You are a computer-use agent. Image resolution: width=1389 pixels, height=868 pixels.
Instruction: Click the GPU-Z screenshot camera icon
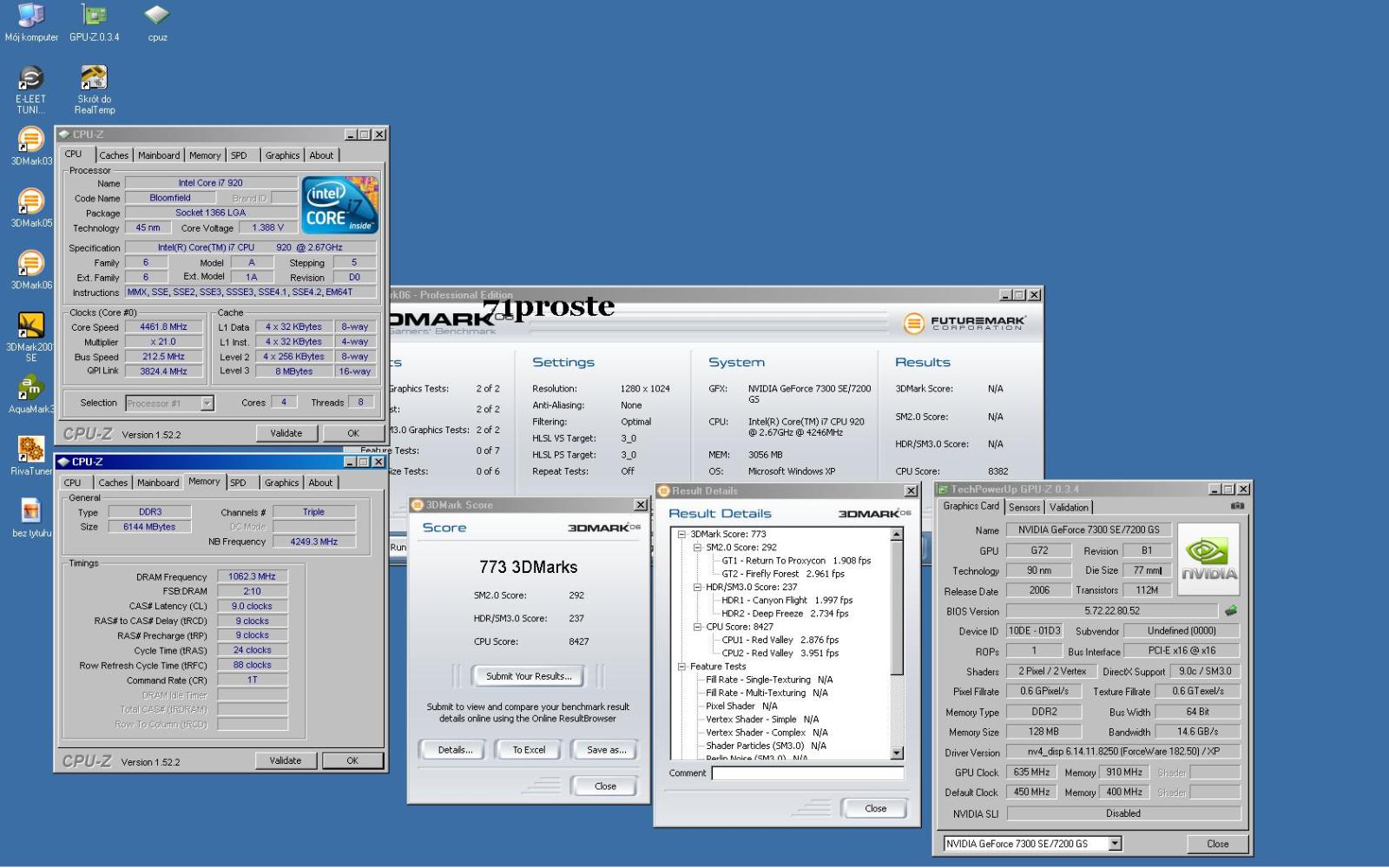pyautogui.click(x=1237, y=506)
